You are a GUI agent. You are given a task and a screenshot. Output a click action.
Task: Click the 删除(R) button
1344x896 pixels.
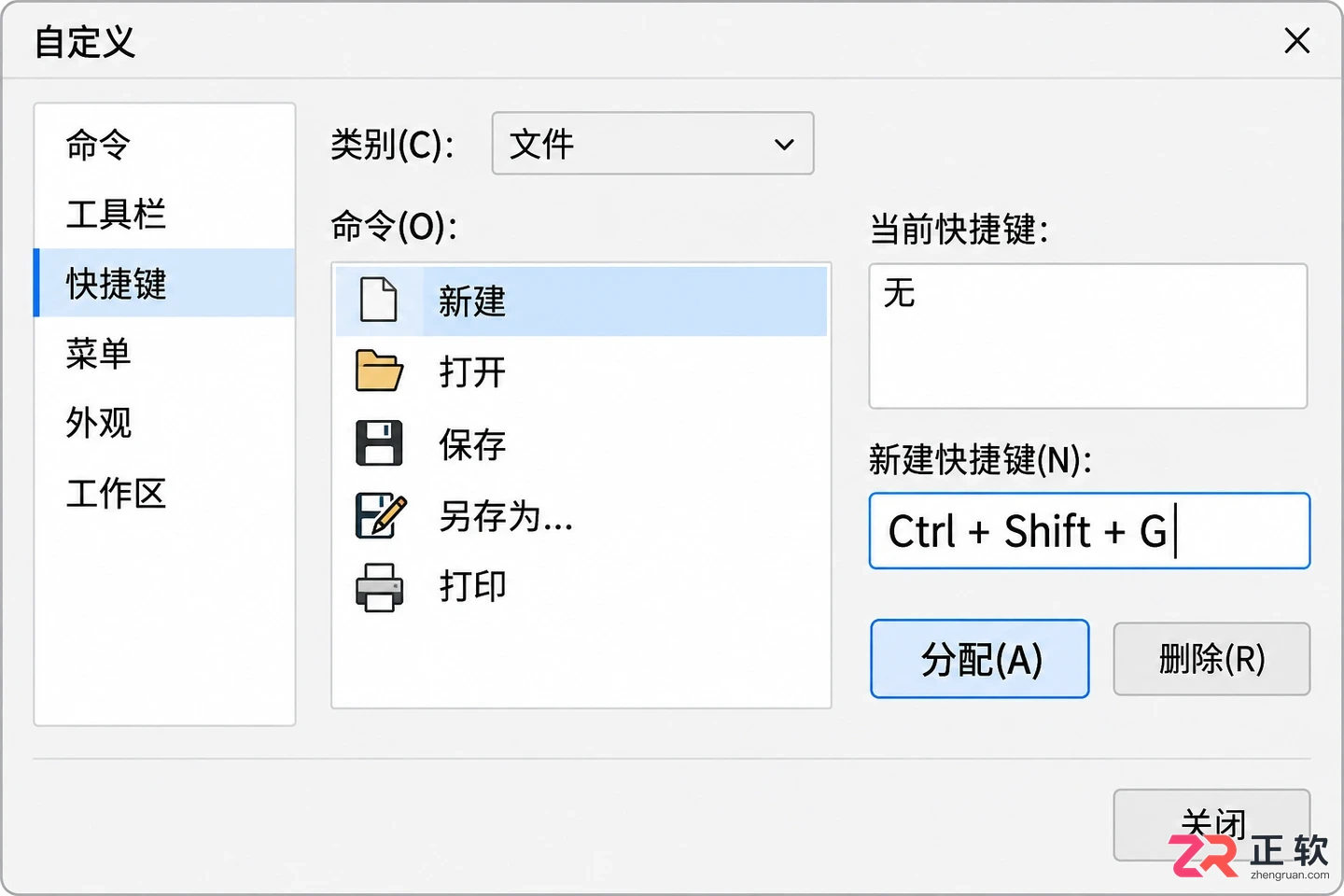[1211, 659]
